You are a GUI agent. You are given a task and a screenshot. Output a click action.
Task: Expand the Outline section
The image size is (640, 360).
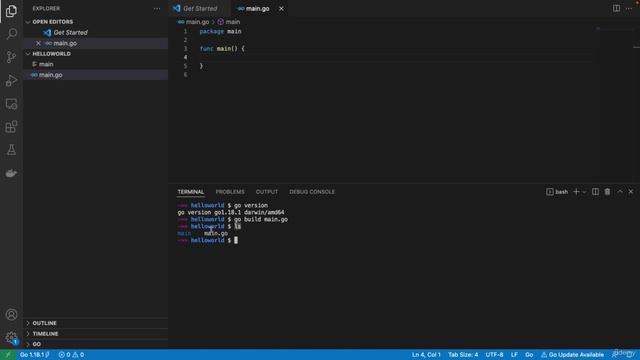click(x=44, y=323)
